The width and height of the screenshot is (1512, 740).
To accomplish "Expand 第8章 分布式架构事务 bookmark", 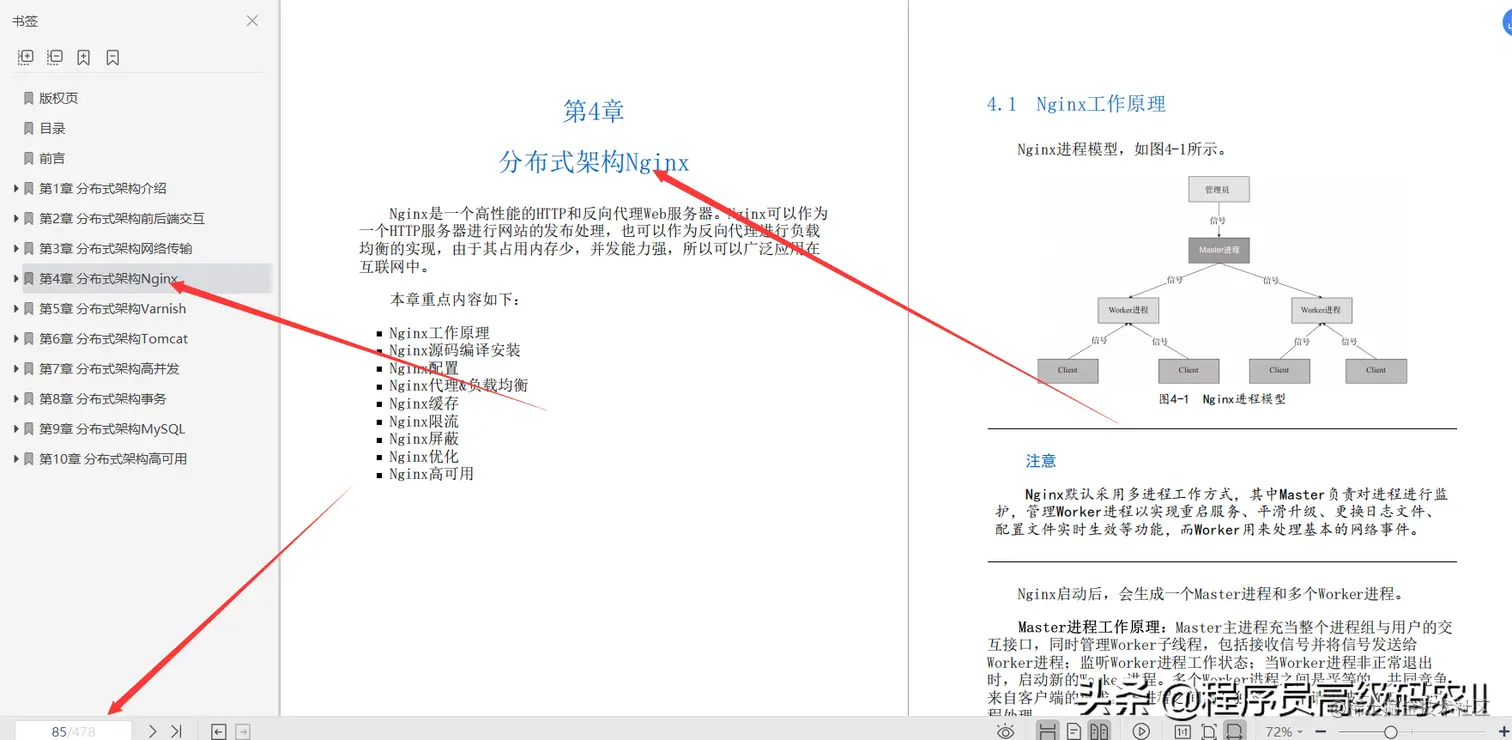I will click(x=16, y=398).
